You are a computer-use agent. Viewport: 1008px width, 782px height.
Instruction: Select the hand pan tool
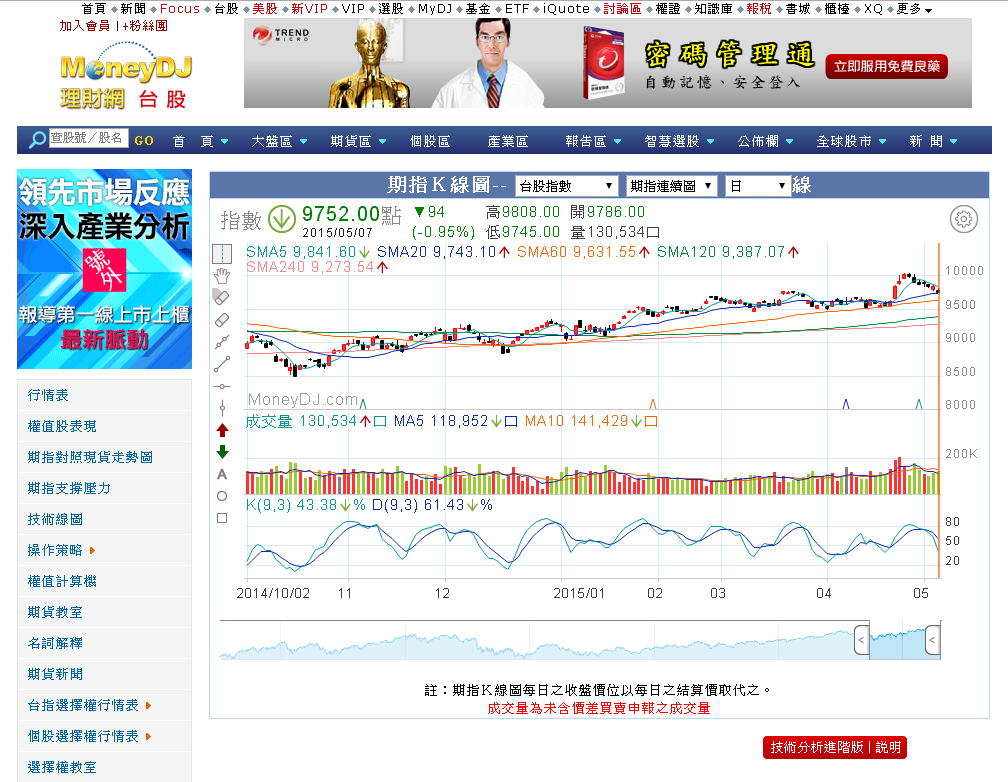coord(222,276)
